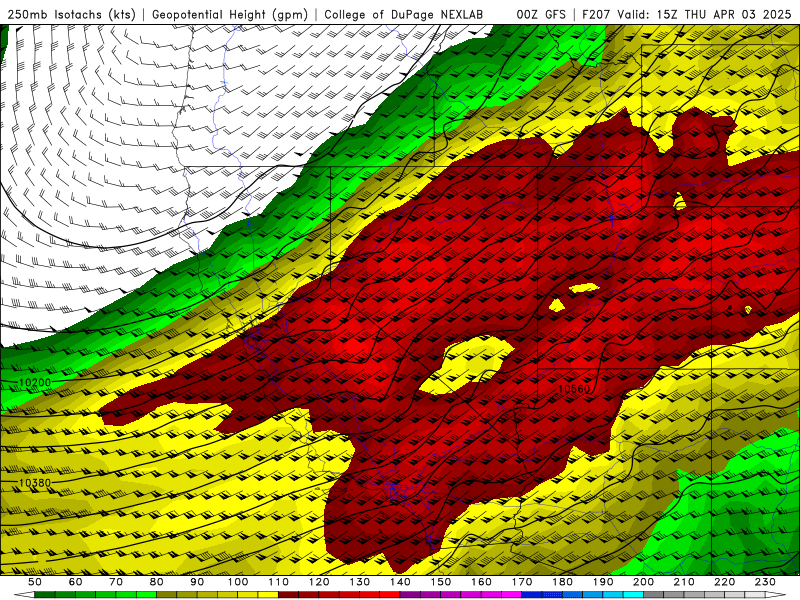Click the 10560 height contour label
Image resolution: width=800 pixels, height=600 pixels.
point(574,389)
